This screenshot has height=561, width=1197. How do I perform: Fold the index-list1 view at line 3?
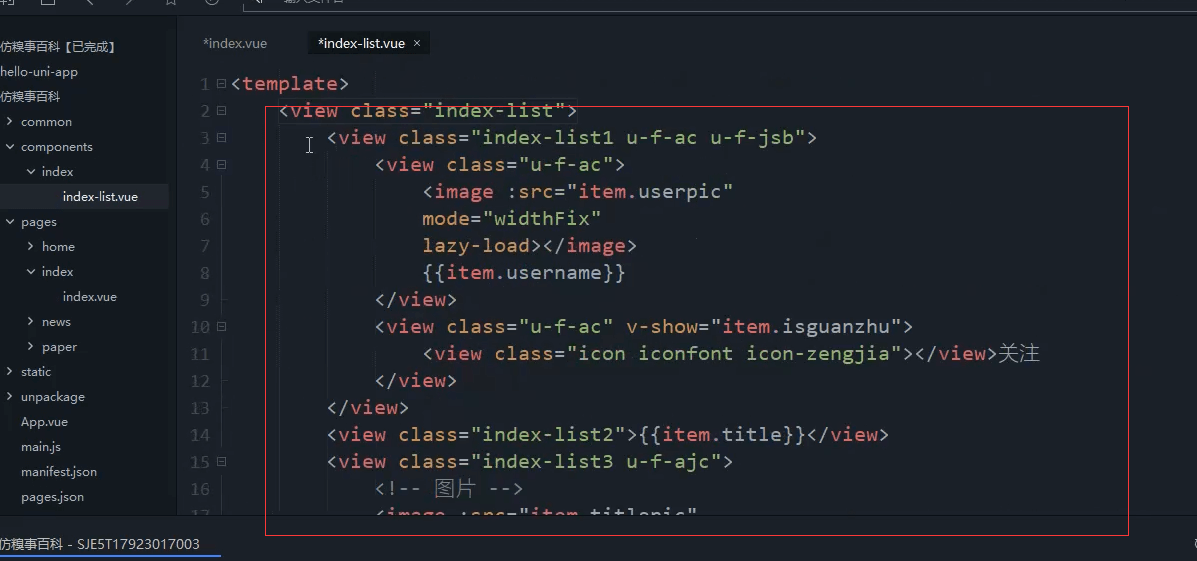221,138
